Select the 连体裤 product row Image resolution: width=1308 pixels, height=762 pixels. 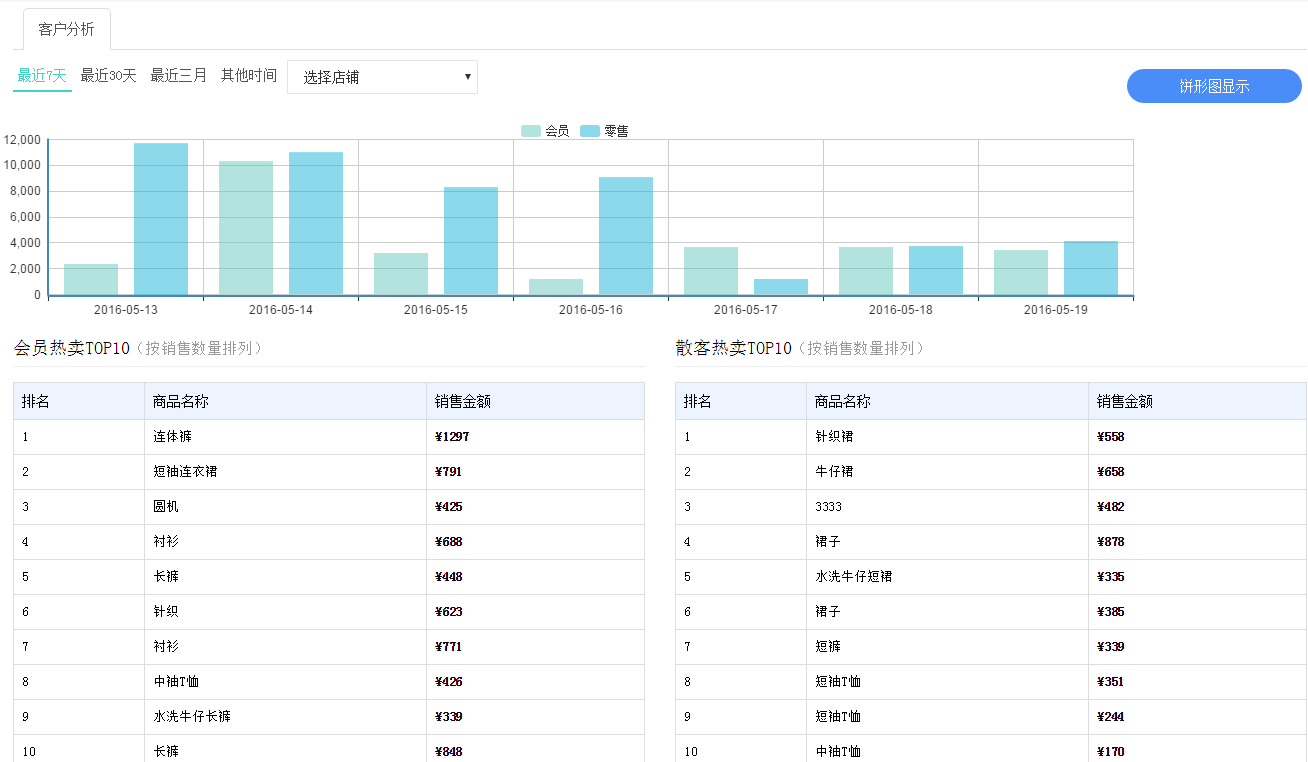(329, 437)
